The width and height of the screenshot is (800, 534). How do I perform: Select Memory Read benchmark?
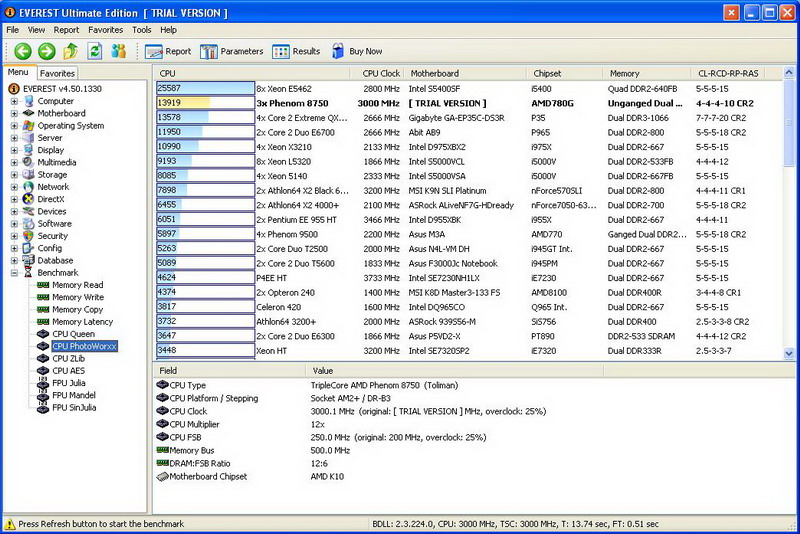[78, 285]
